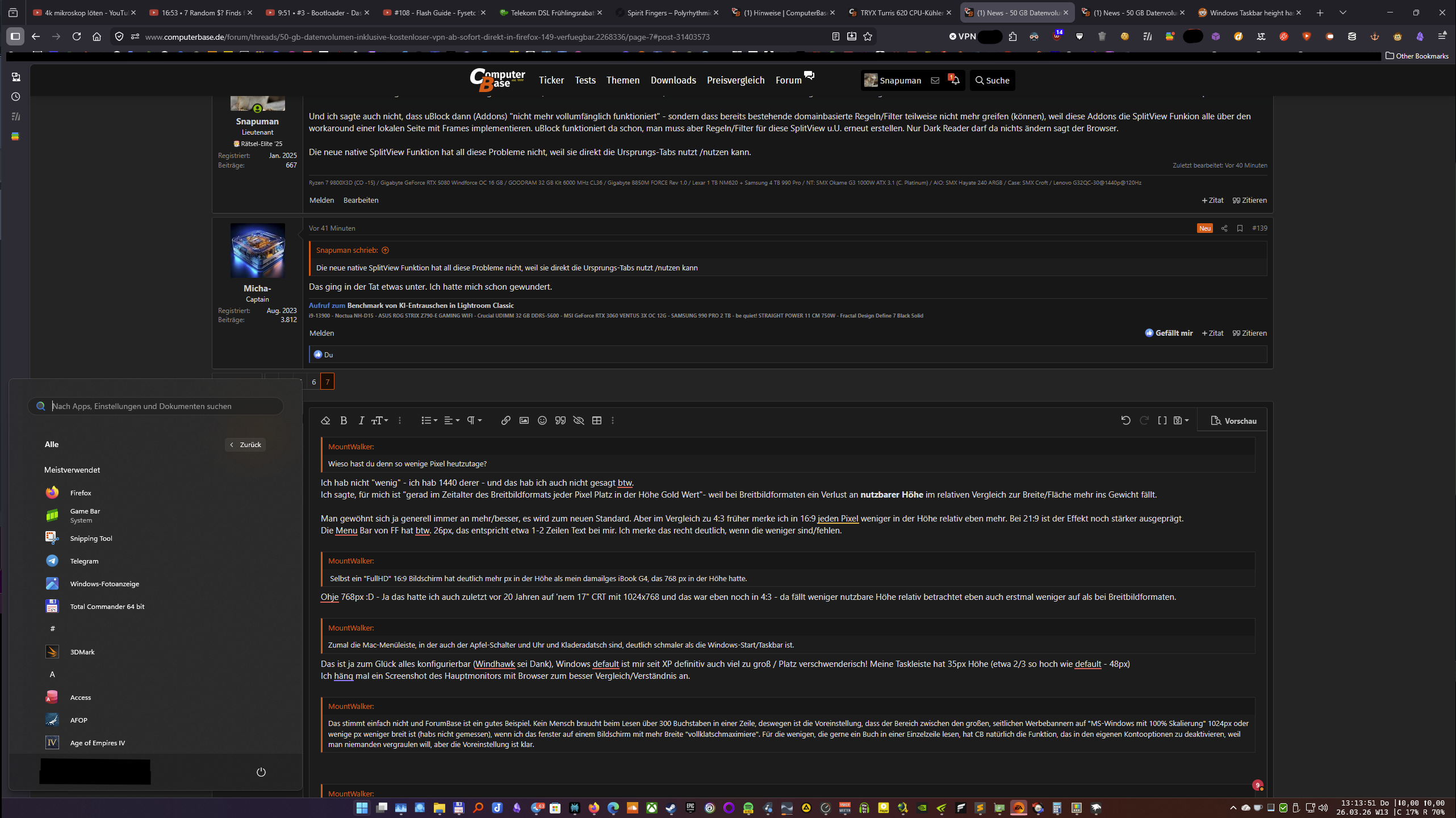Expand the list options dropdown
The width and height of the screenshot is (1456, 818).
click(x=429, y=420)
